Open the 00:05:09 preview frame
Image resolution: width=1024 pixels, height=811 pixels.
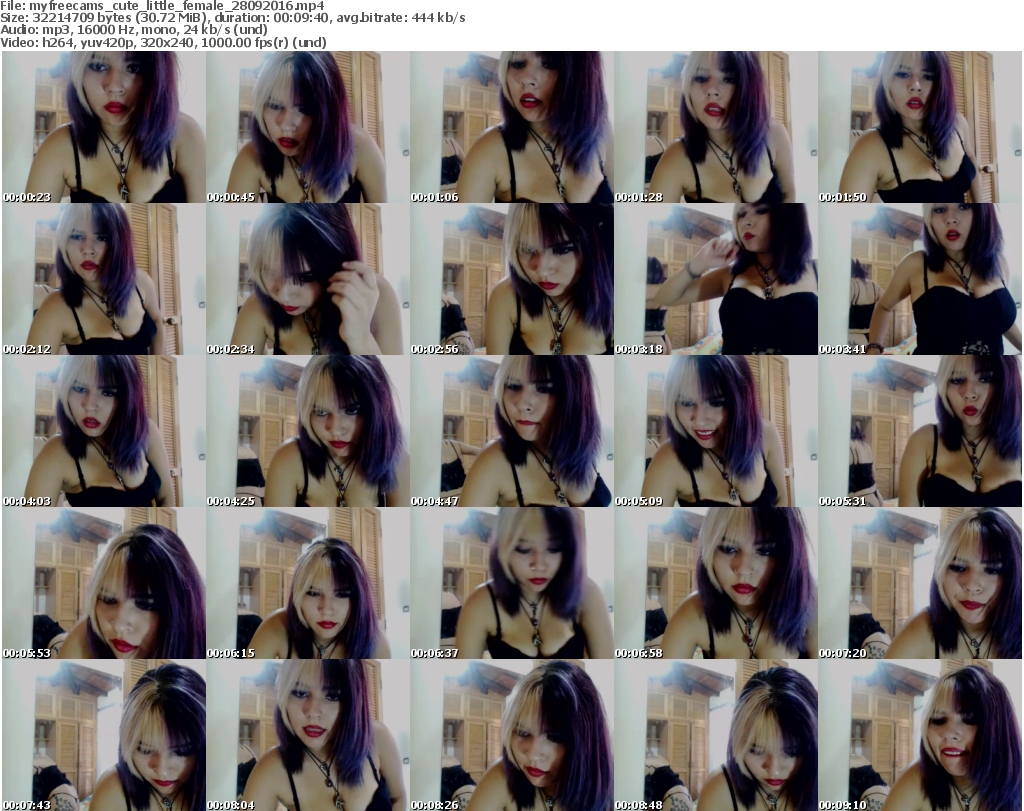pos(716,431)
